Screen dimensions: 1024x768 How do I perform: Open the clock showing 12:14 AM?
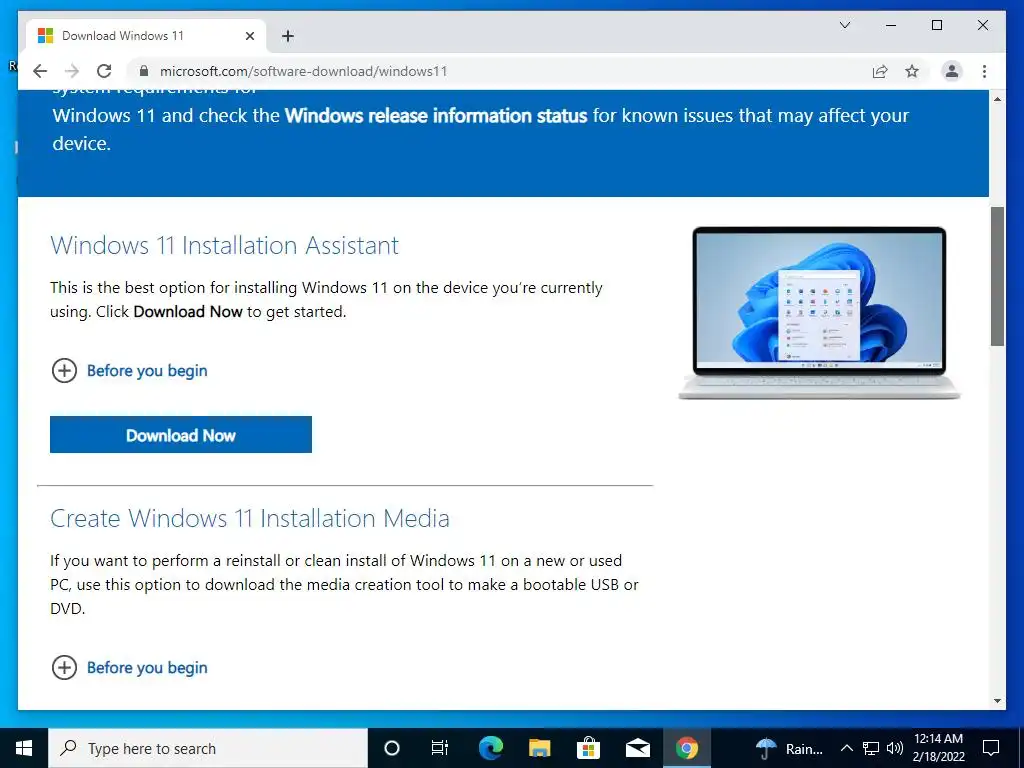coord(938,748)
